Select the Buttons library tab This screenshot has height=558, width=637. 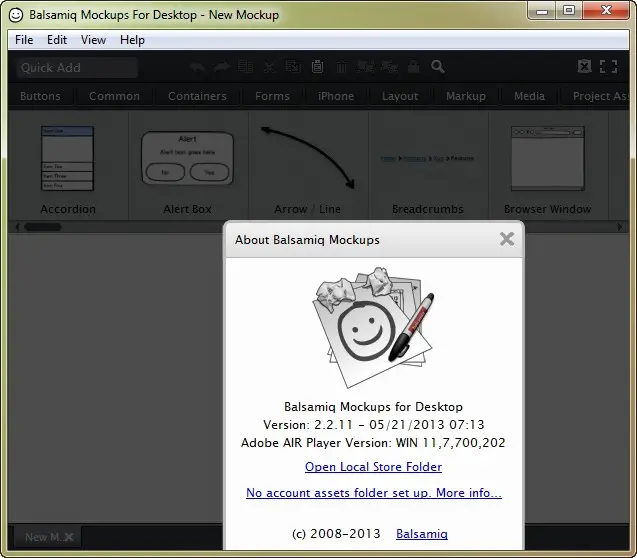40,96
